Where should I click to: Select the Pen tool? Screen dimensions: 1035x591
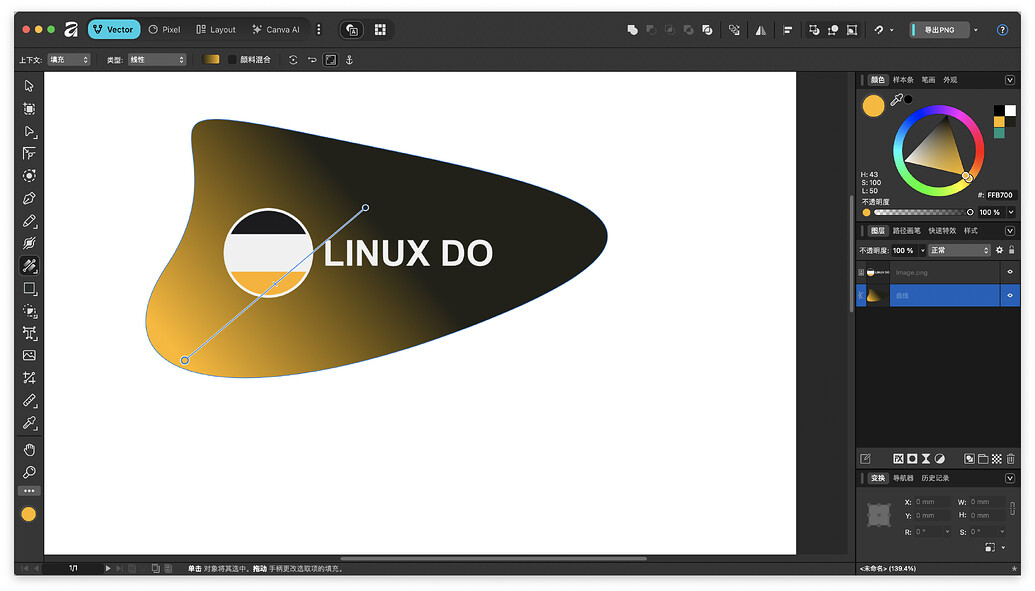[29, 198]
